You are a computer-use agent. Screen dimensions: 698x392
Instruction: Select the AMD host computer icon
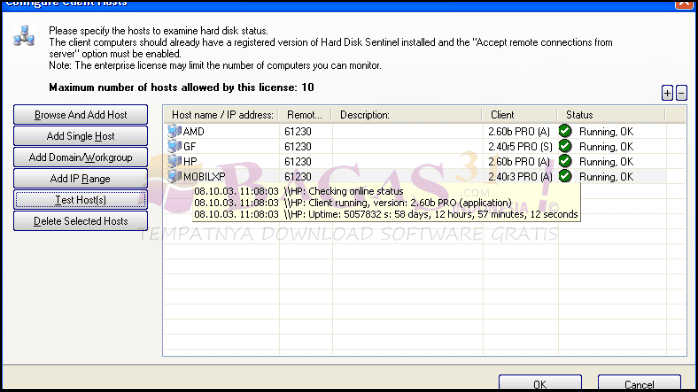pos(174,131)
